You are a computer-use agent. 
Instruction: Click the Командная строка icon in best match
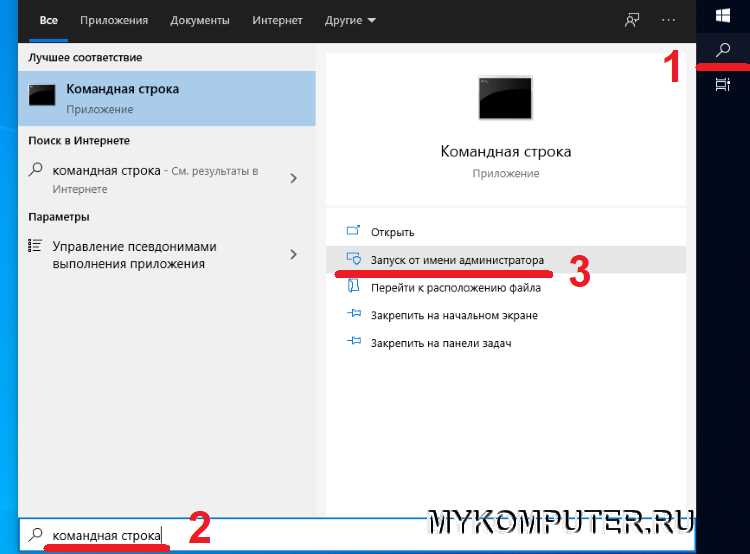pos(42,95)
